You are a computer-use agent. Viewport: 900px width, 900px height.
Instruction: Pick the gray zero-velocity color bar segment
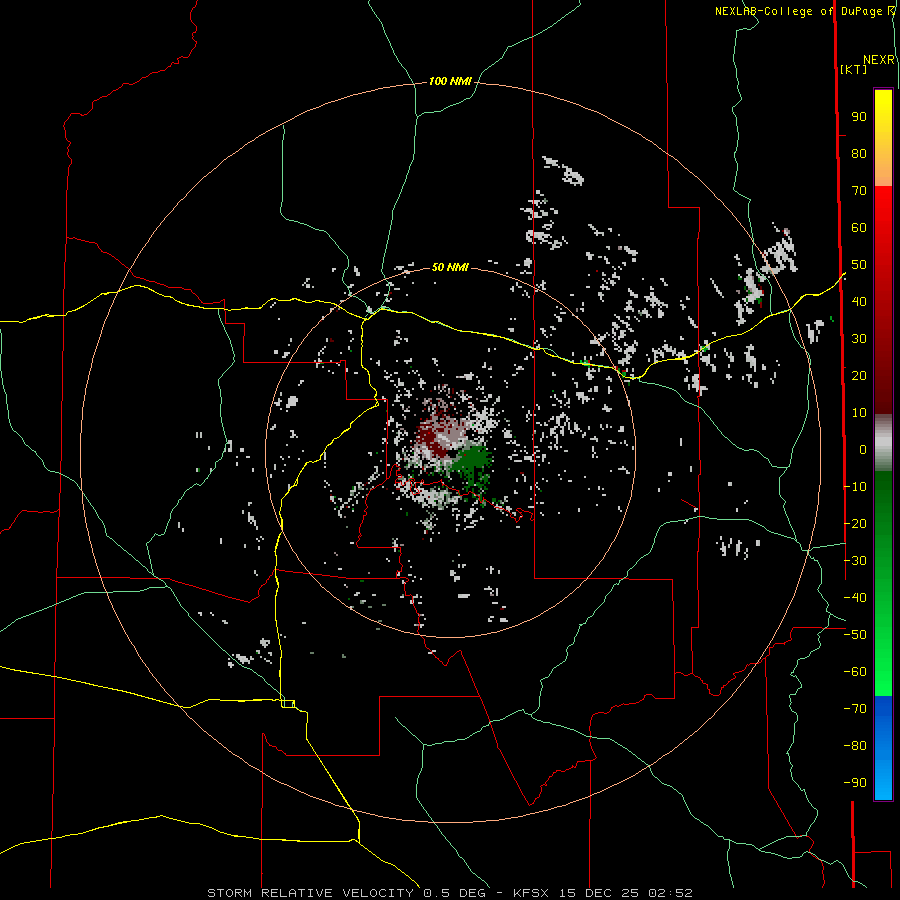coord(883,443)
